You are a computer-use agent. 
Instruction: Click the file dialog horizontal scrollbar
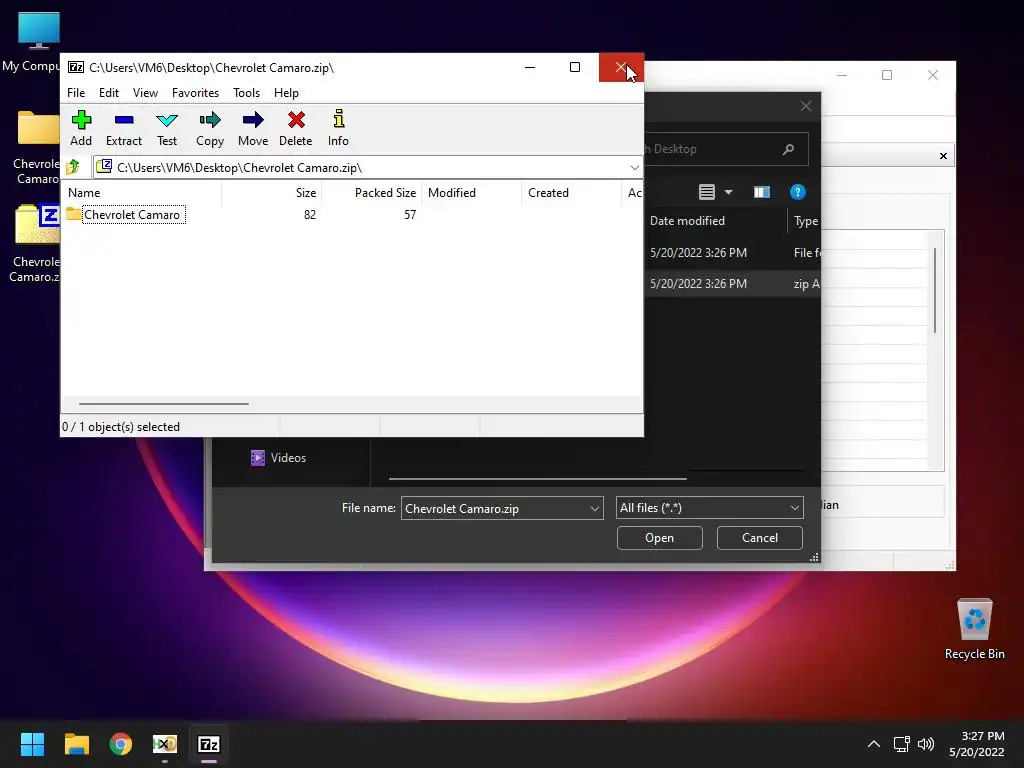tap(537, 479)
